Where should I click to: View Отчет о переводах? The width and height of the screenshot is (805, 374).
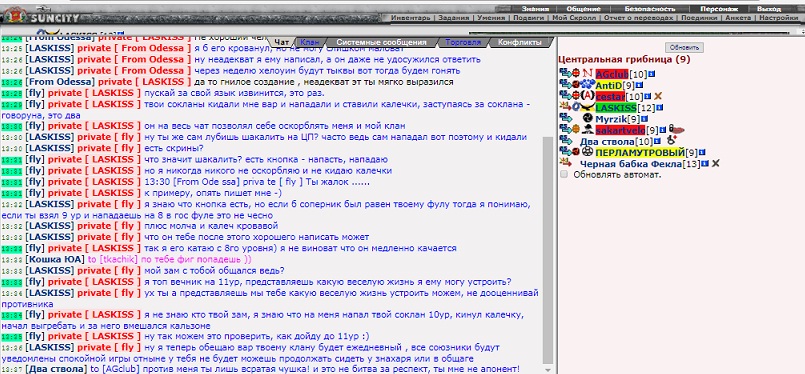click(x=639, y=17)
